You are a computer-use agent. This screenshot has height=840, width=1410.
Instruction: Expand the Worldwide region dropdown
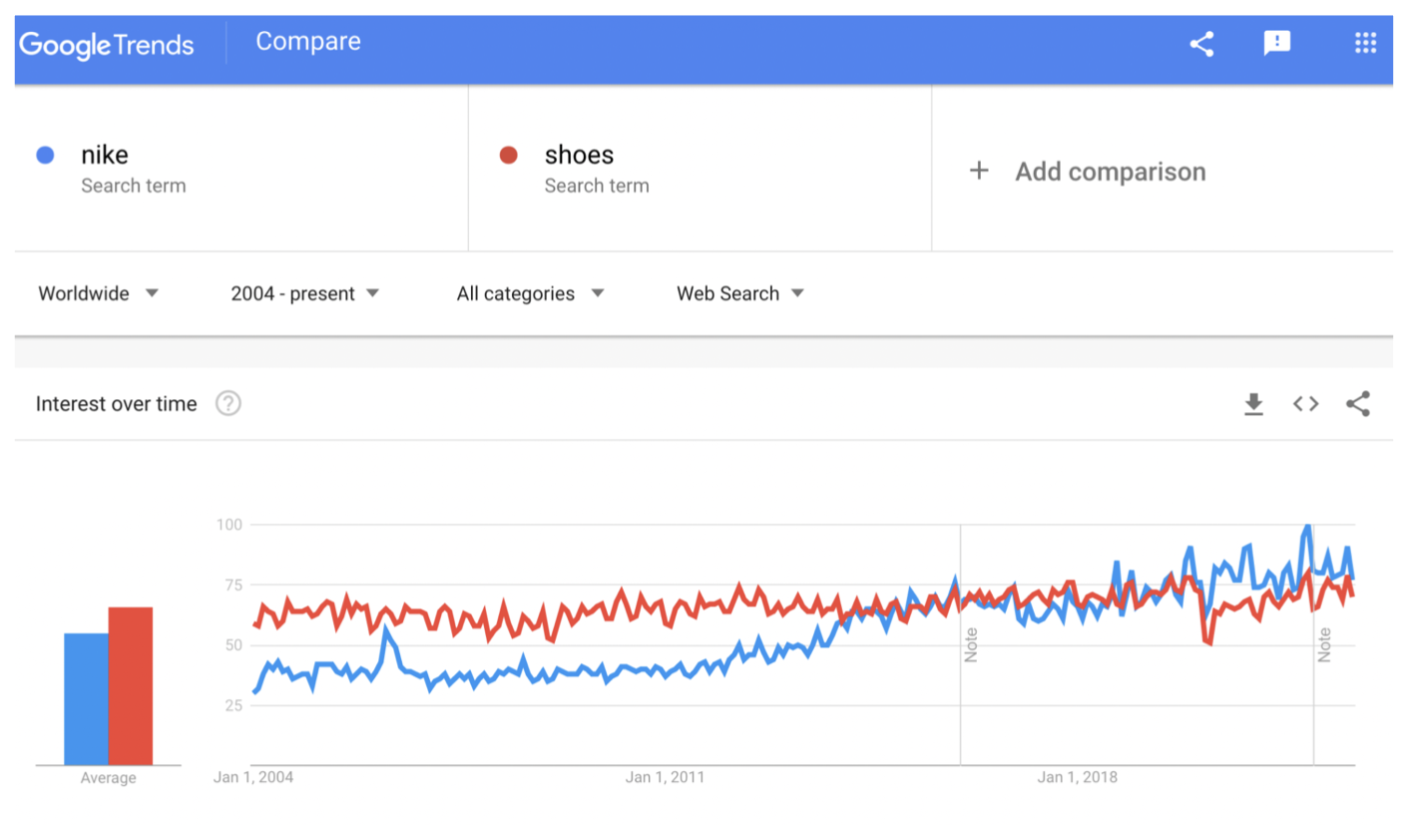pos(98,293)
